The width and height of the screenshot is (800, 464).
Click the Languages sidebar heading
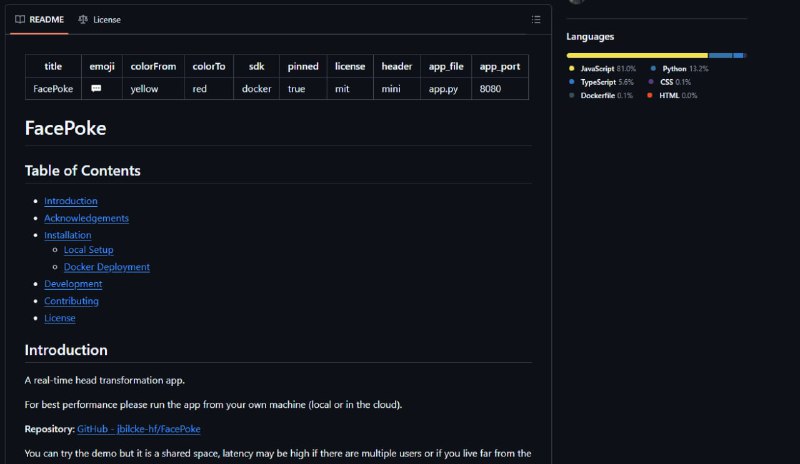pyautogui.click(x=590, y=37)
